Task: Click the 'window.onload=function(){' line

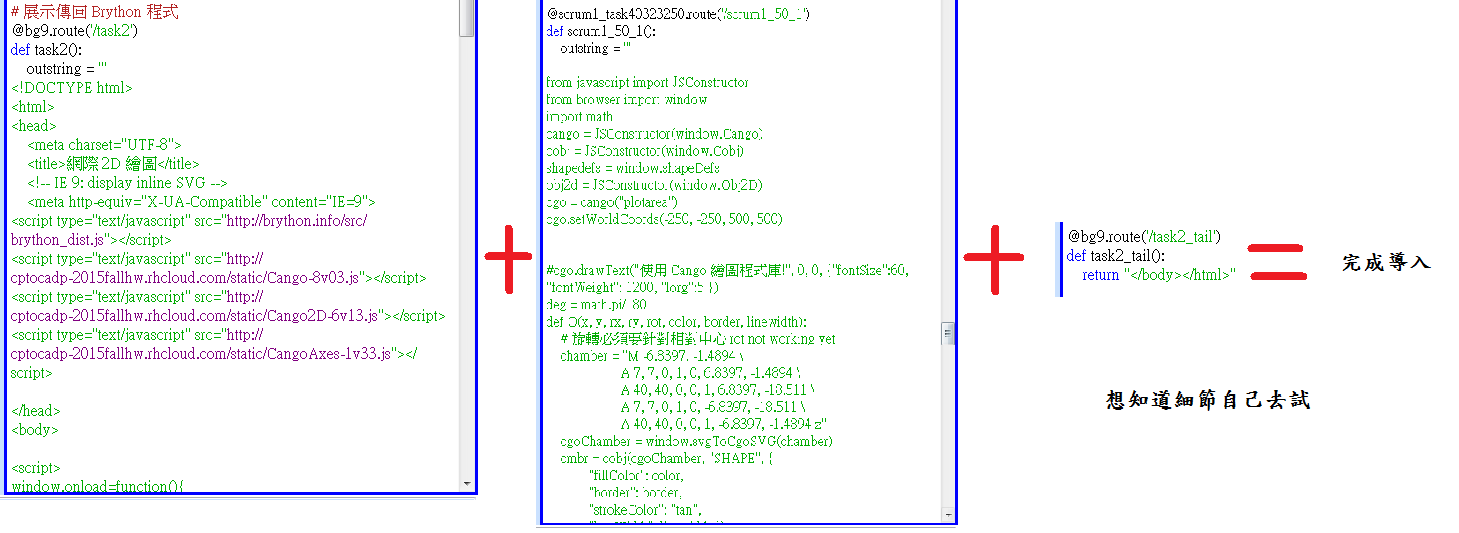Action: coord(97,487)
